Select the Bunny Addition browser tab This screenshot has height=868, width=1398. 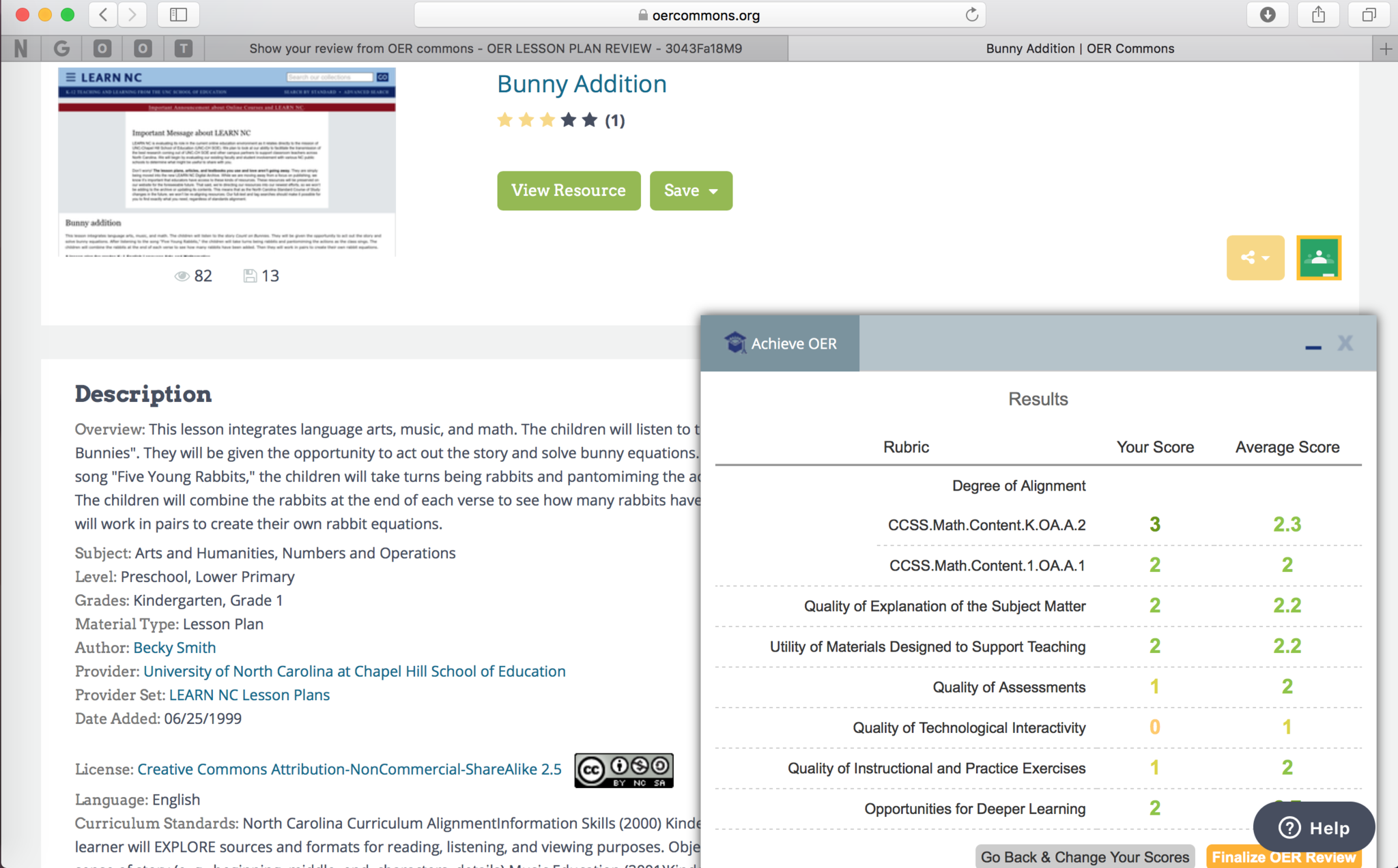pos(1079,48)
